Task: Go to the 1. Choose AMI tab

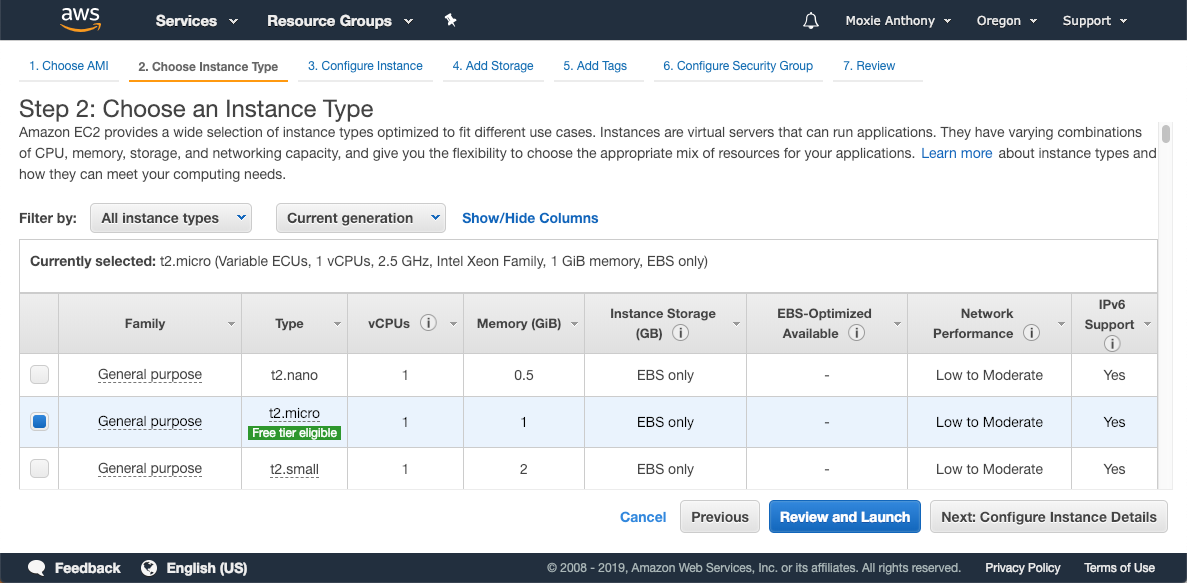Action: (69, 66)
